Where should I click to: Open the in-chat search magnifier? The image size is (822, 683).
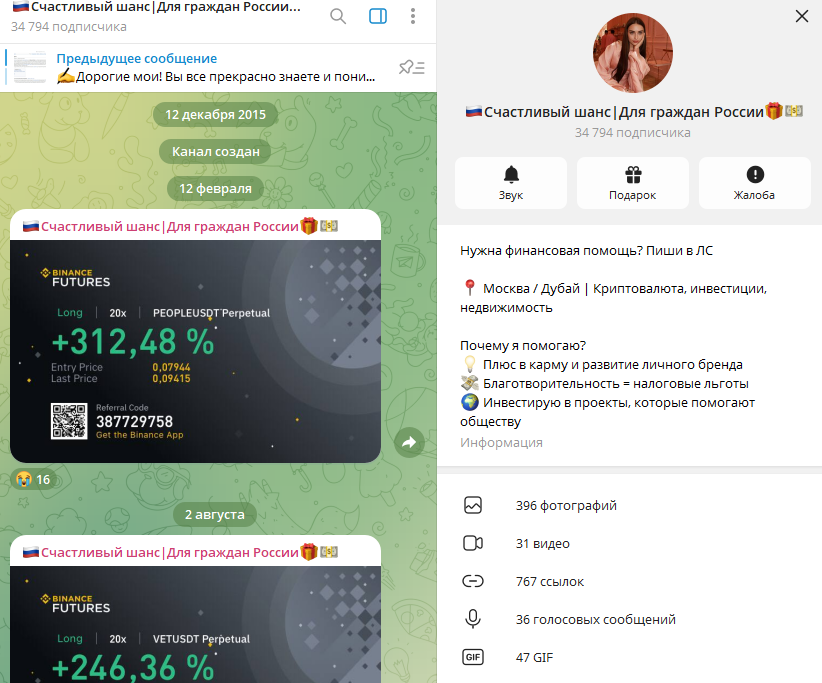tap(337, 16)
